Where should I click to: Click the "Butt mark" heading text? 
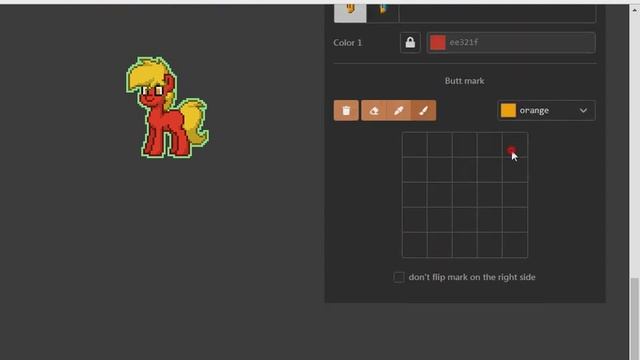coord(464,81)
